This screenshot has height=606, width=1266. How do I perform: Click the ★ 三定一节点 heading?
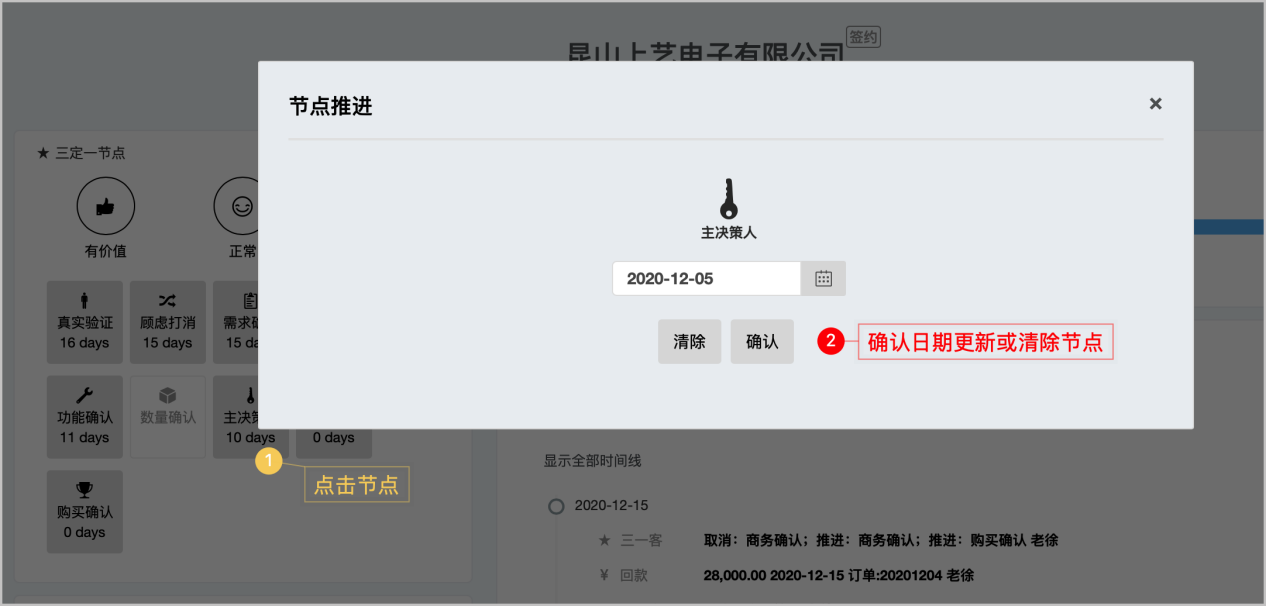[81, 153]
